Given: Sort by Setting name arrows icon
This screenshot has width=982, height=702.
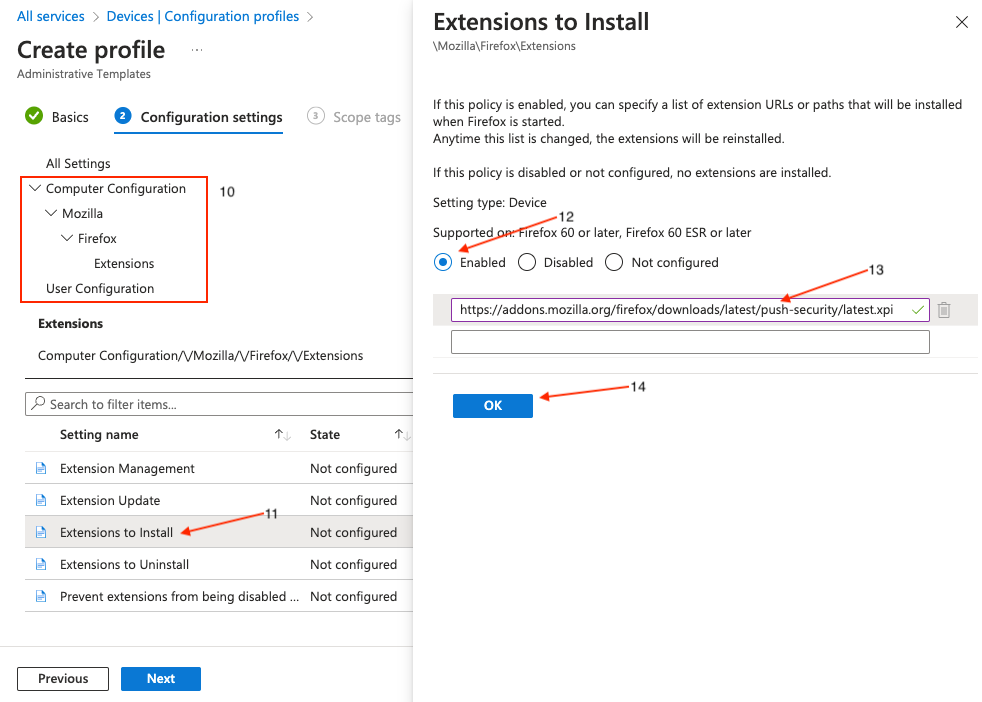Looking at the screenshot, I should coord(282,434).
